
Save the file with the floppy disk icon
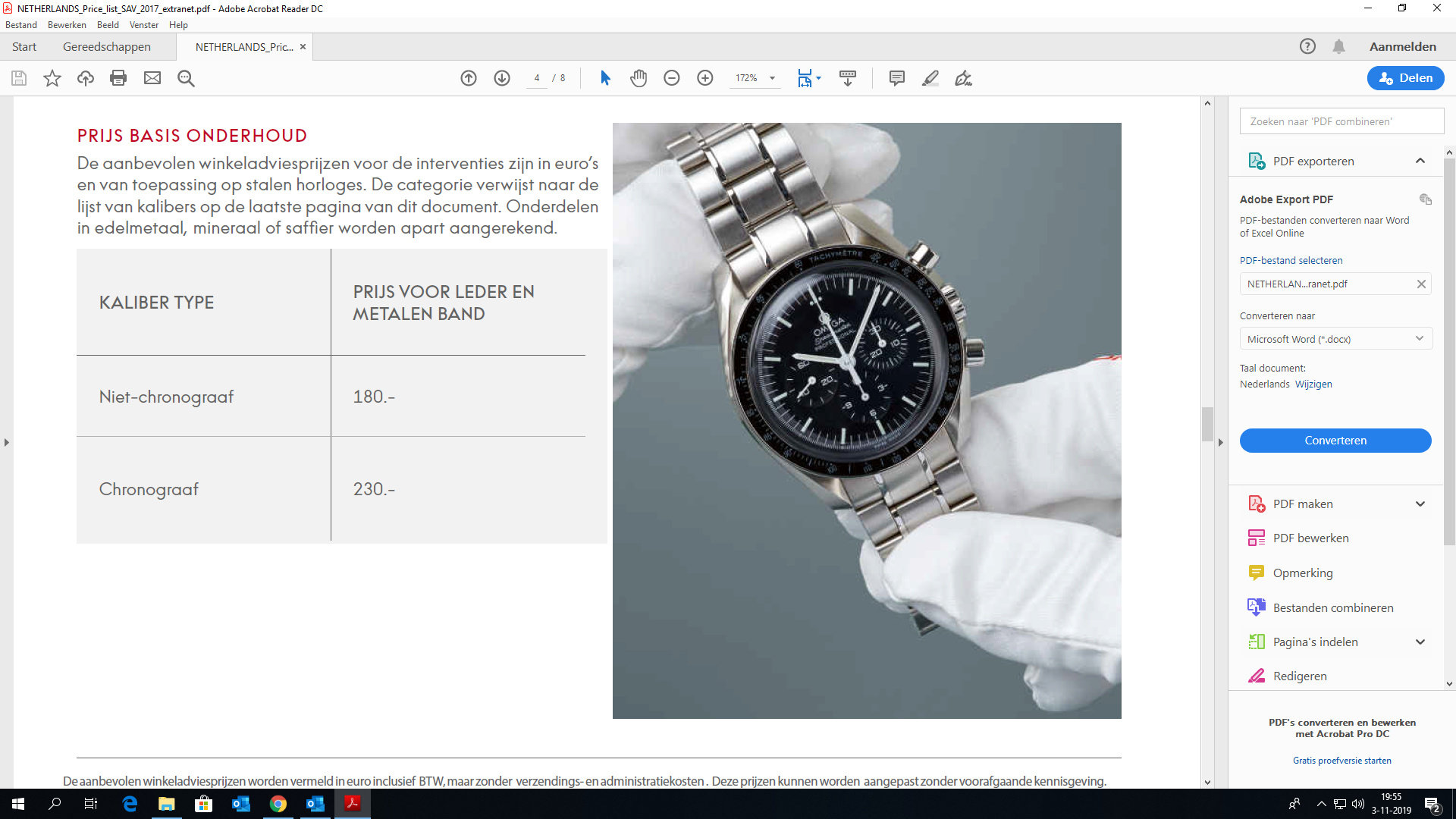(x=19, y=78)
